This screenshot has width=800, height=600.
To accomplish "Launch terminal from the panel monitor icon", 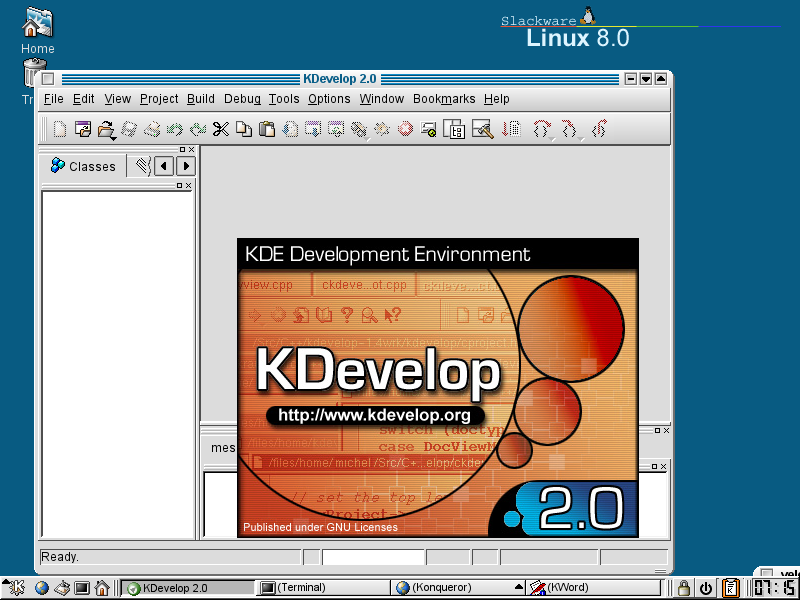I will tap(82, 588).
